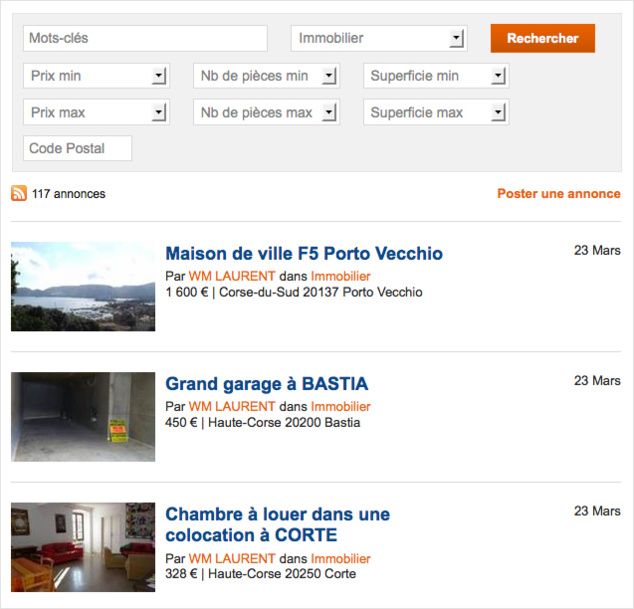Image resolution: width=634 pixels, height=609 pixels.
Task: Click the Porto Vecchio bay view thumbnail
Action: pos(83,286)
